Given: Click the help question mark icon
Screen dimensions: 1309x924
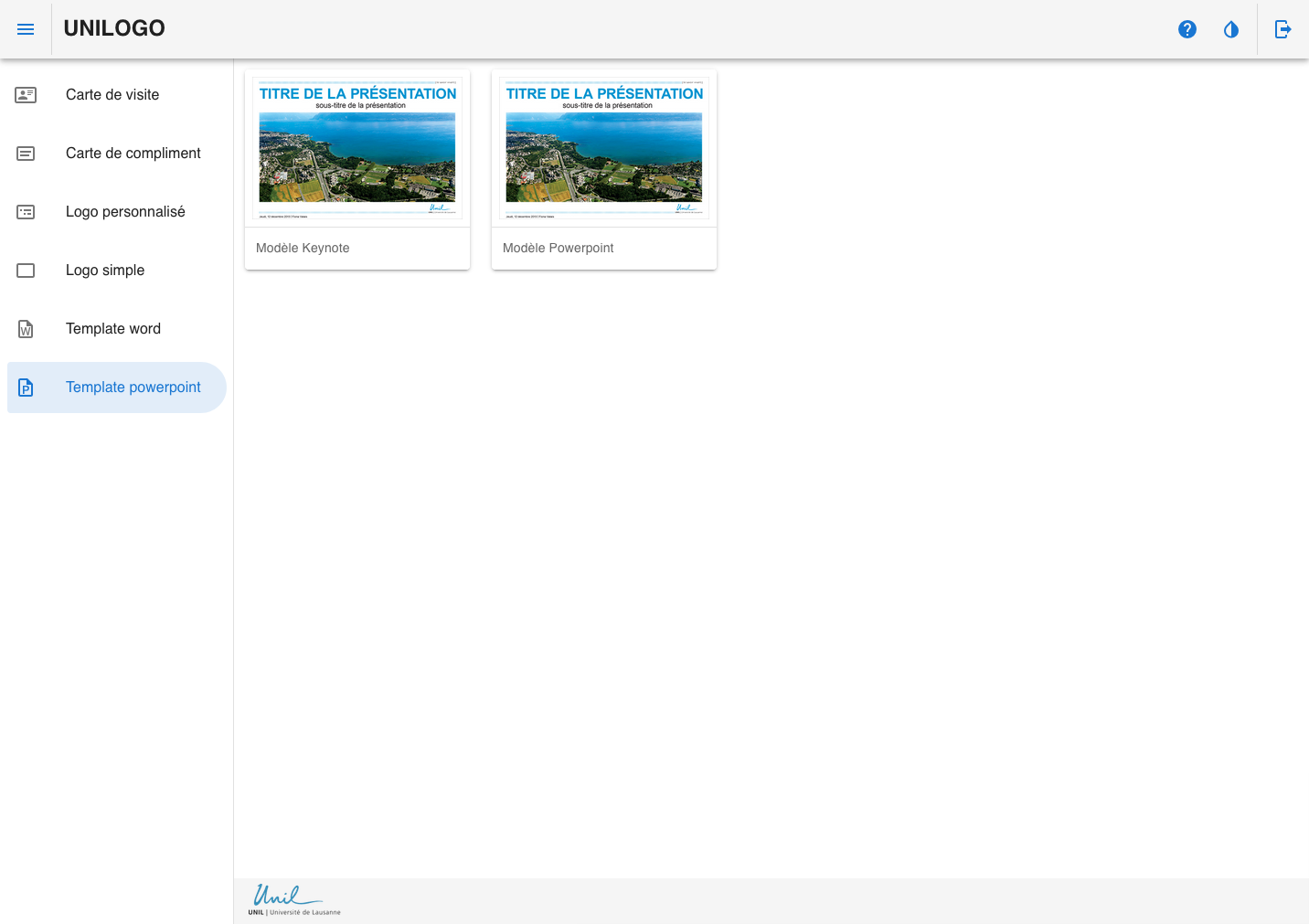Looking at the screenshot, I should 1187,29.
